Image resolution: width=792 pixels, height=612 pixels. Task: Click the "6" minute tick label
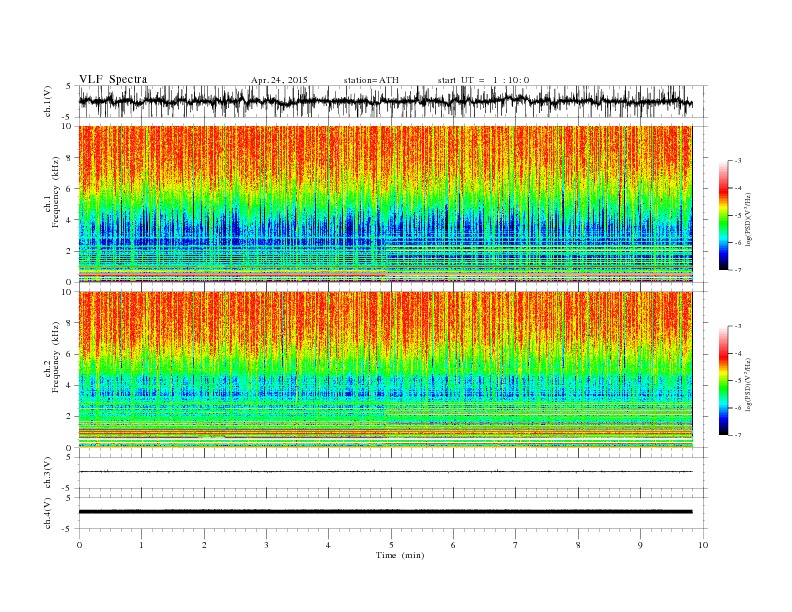453,545
